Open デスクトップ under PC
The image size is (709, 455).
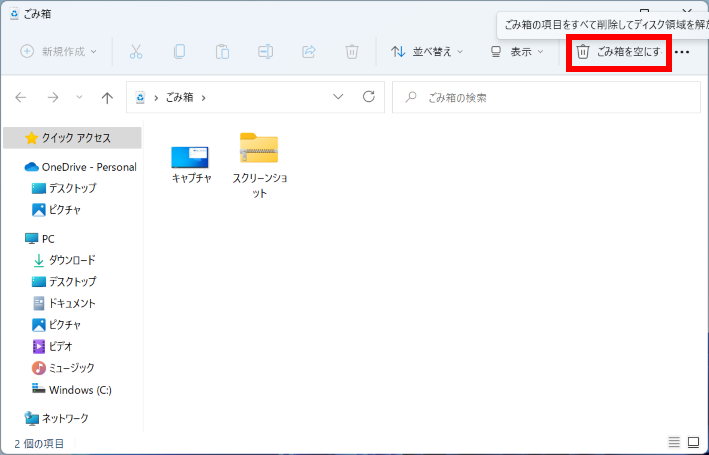pos(64,282)
